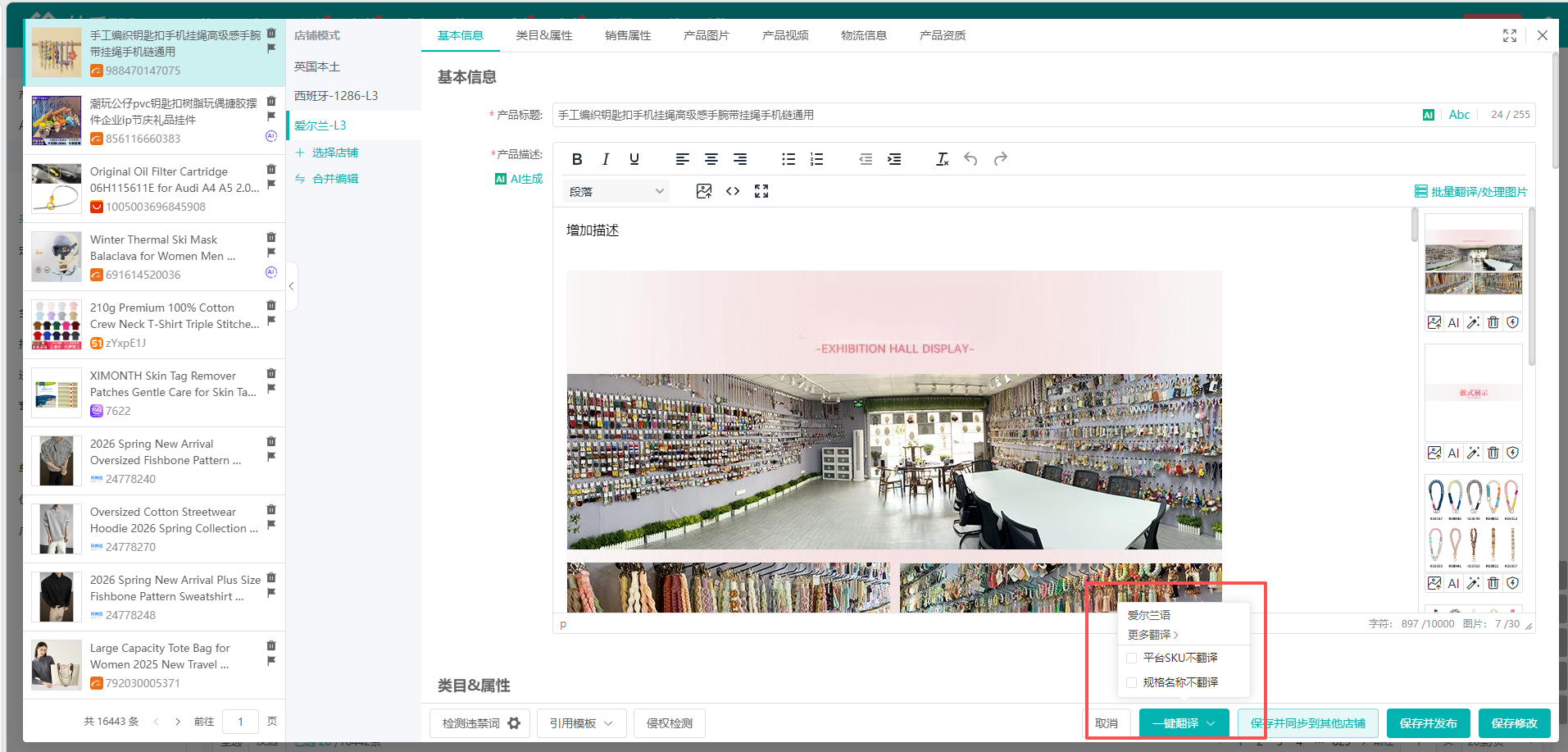Check the '规格名称不翻译' option

(1132, 682)
